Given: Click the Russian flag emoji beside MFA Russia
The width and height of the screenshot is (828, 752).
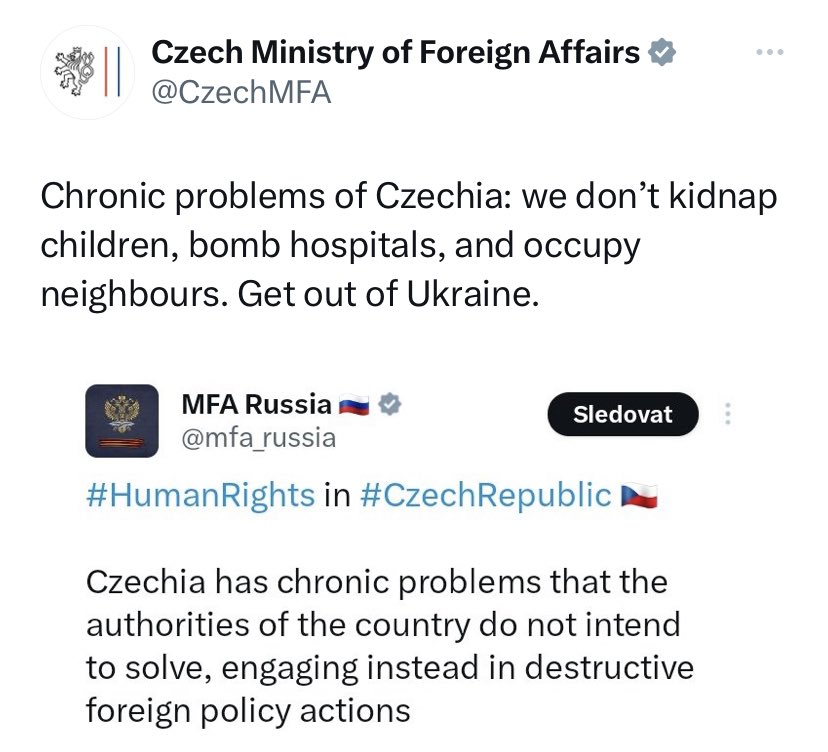Looking at the screenshot, I should (x=354, y=404).
